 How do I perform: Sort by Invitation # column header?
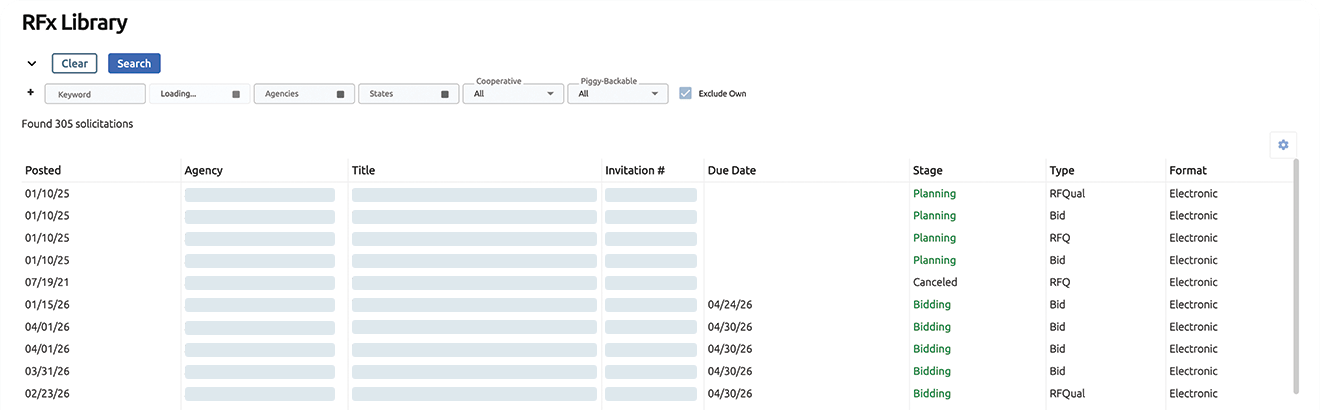(635, 171)
